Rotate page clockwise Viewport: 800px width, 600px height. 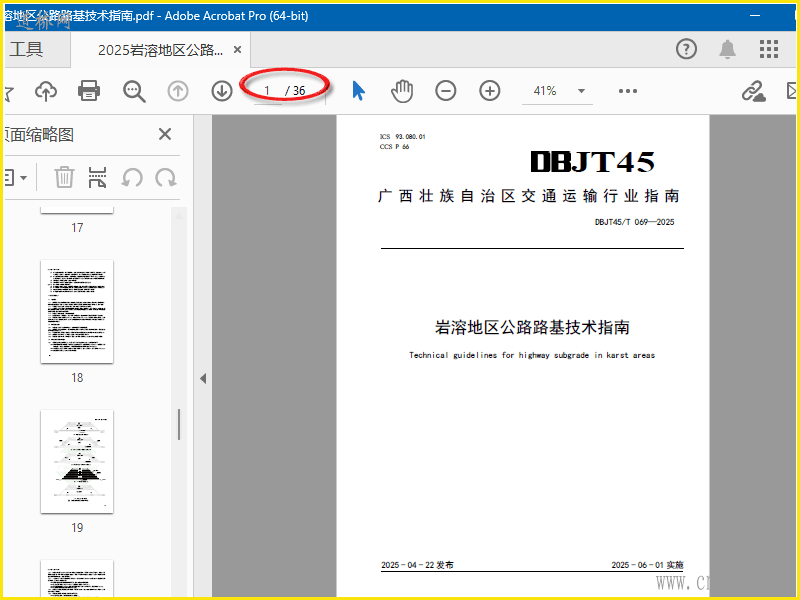[x=166, y=178]
